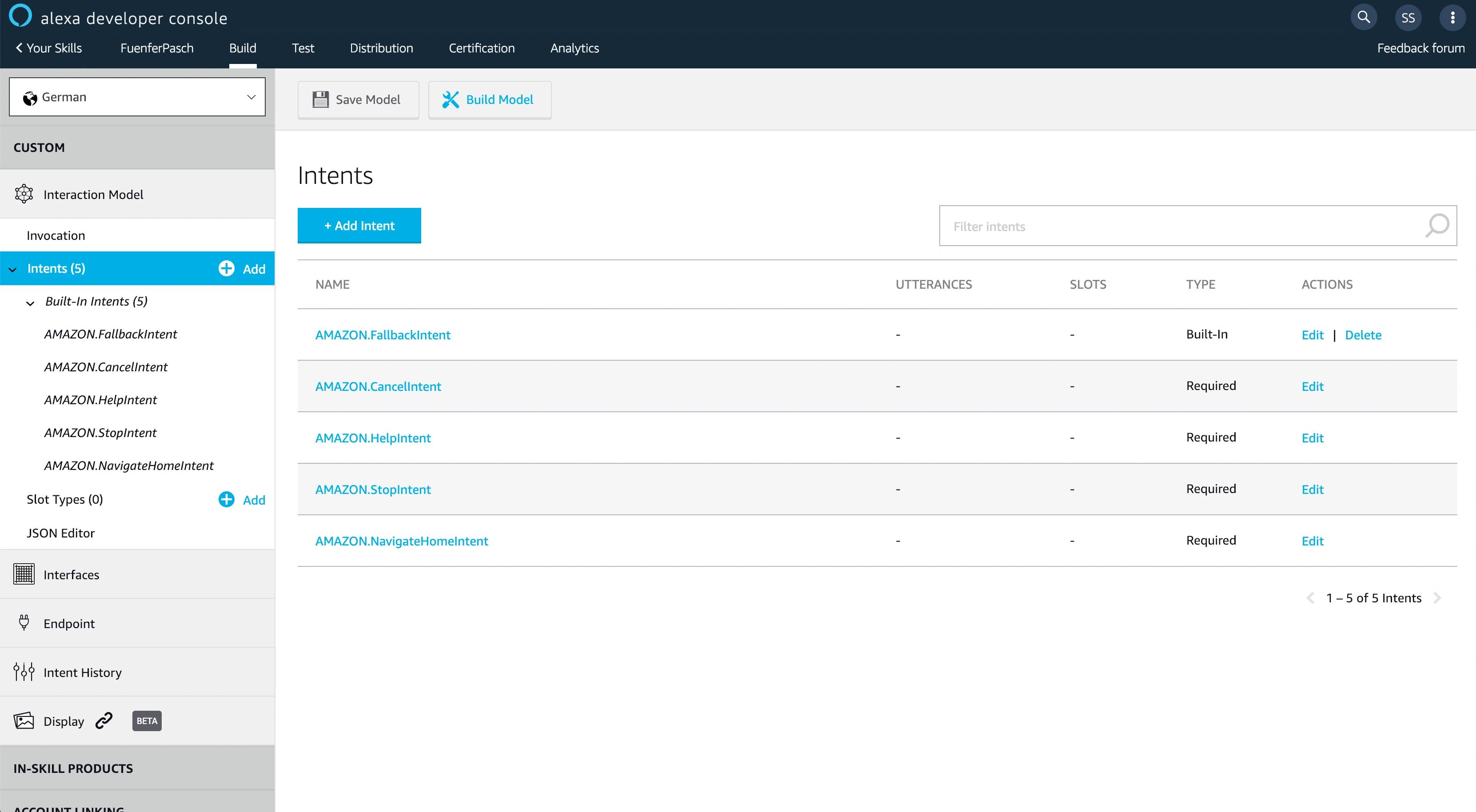Click the globe icon in language selector

point(30,99)
